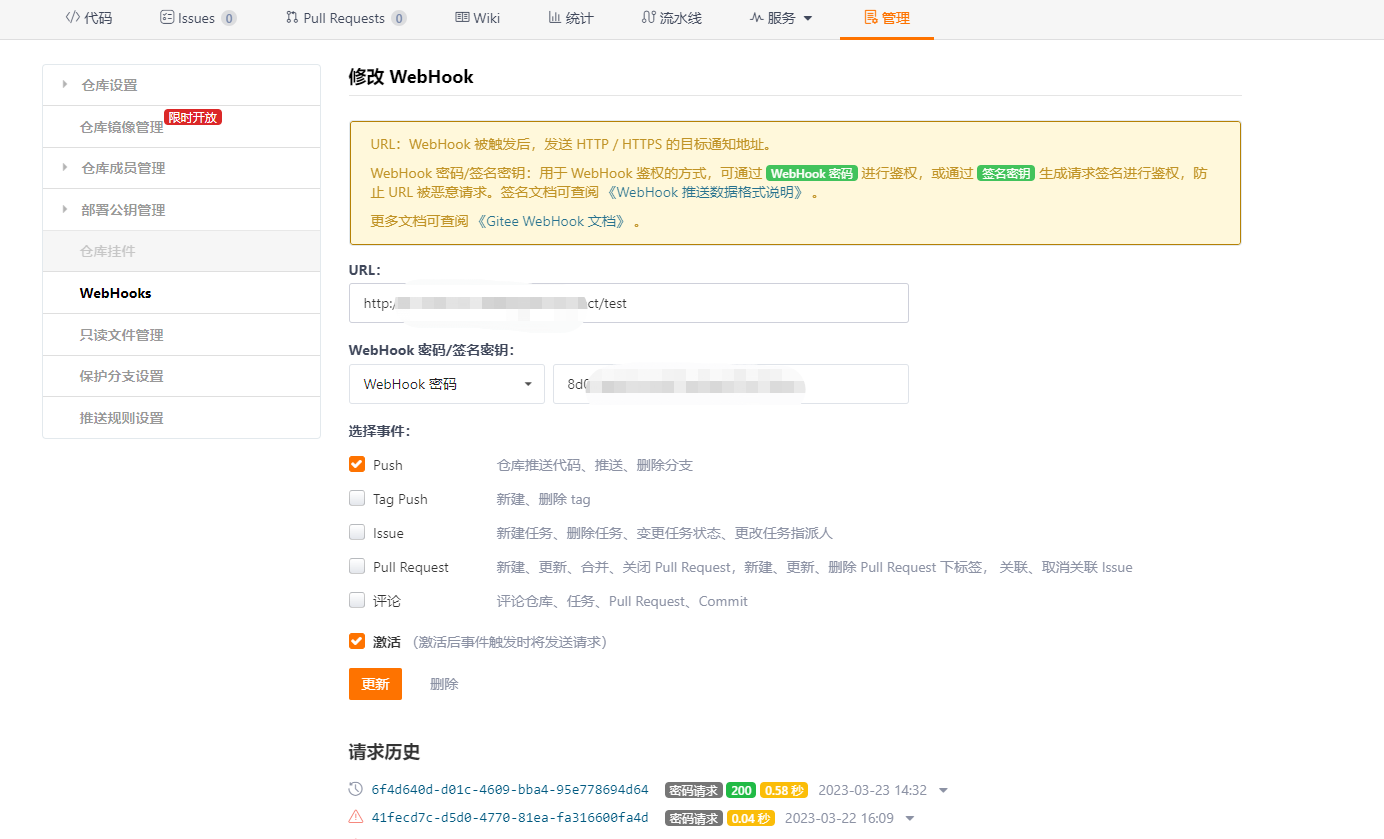This screenshot has width=1384, height=839.
Task: Open the 代码 code tab
Action: pyautogui.click(x=89, y=18)
